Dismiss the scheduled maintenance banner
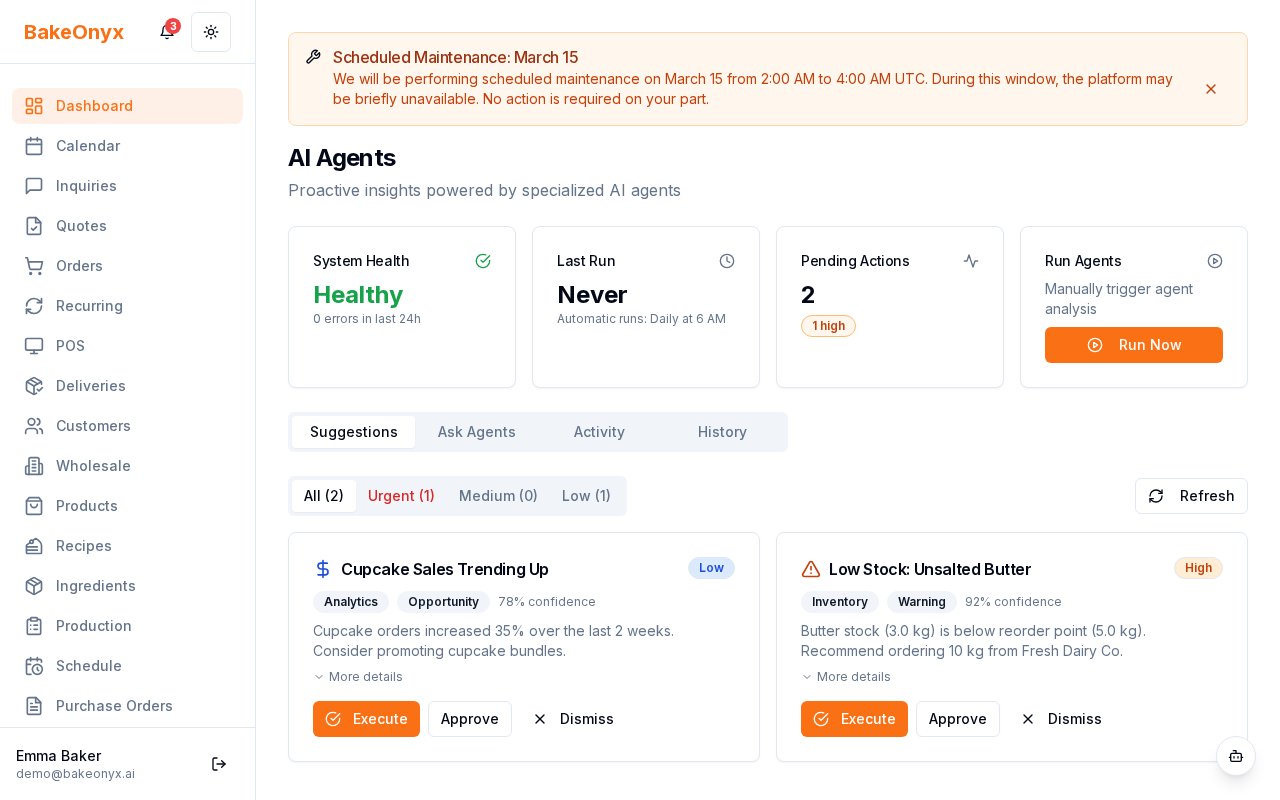This screenshot has height=800, width=1280. 1211,89
